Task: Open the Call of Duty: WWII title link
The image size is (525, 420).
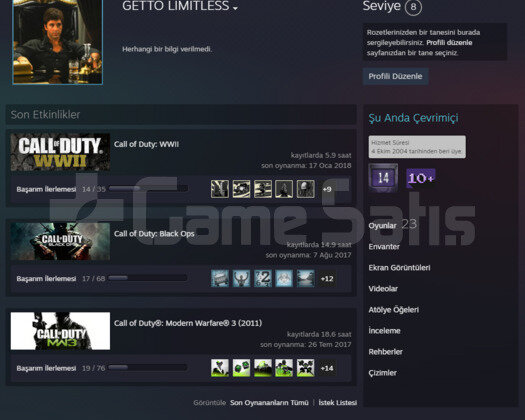Action: coord(146,144)
